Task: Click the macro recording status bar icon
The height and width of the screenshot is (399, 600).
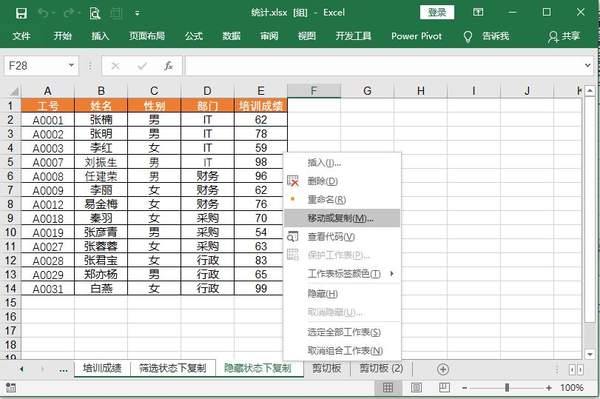Action: tap(11, 388)
